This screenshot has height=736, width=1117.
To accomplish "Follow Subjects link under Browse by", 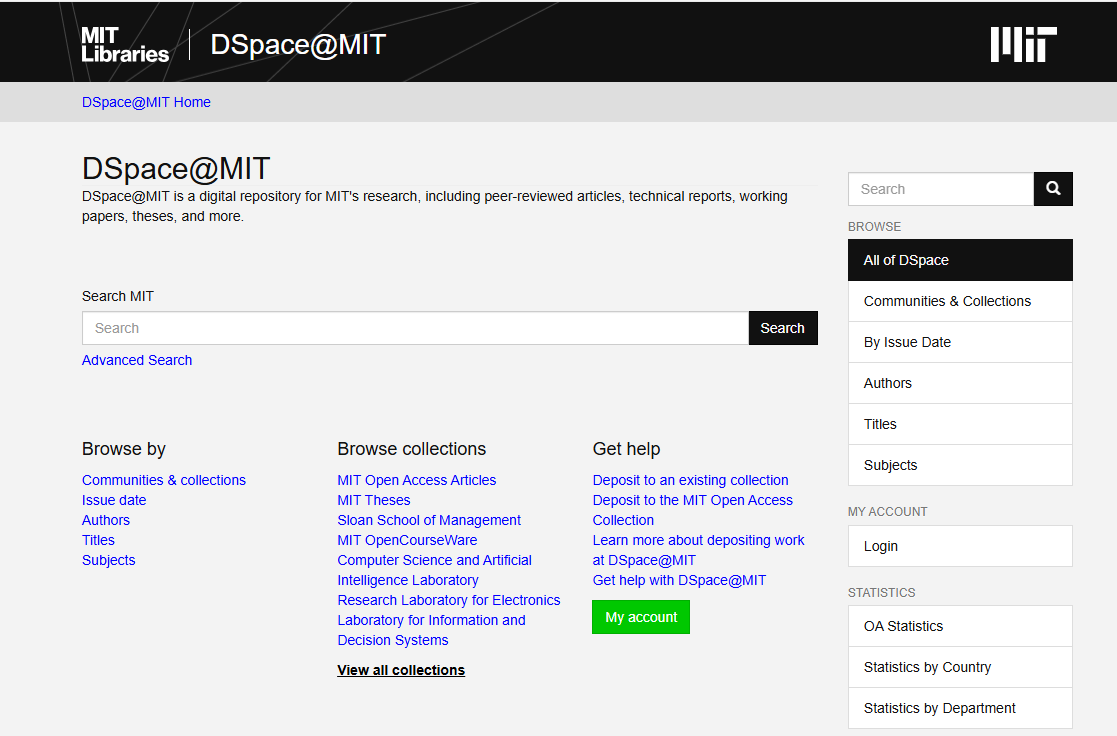I will (x=108, y=560).
